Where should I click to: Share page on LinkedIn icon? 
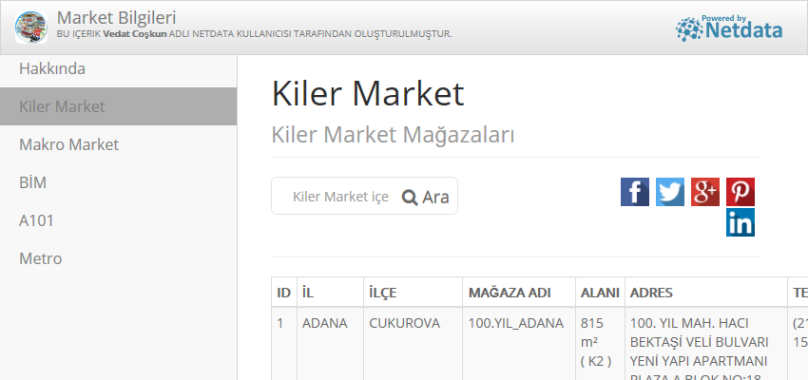740,222
